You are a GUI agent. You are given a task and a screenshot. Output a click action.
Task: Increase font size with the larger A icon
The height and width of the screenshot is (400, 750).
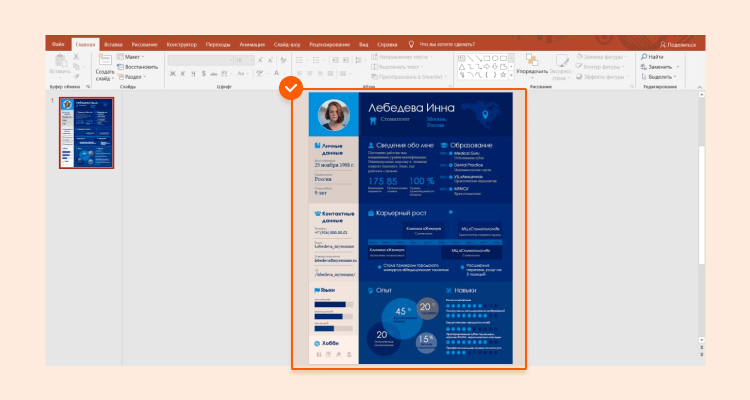tap(260, 60)
